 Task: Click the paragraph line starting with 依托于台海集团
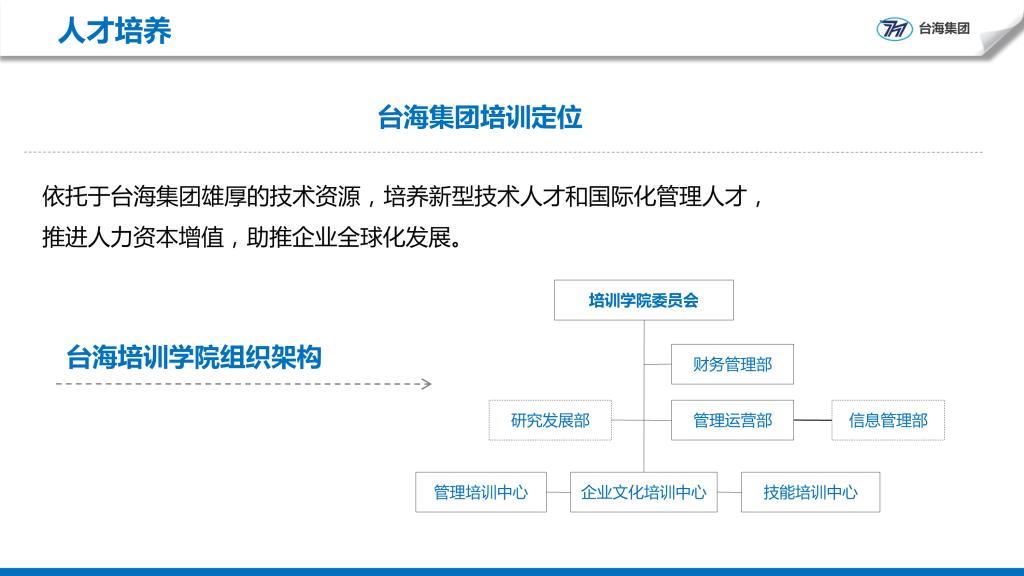click(403, 195)
